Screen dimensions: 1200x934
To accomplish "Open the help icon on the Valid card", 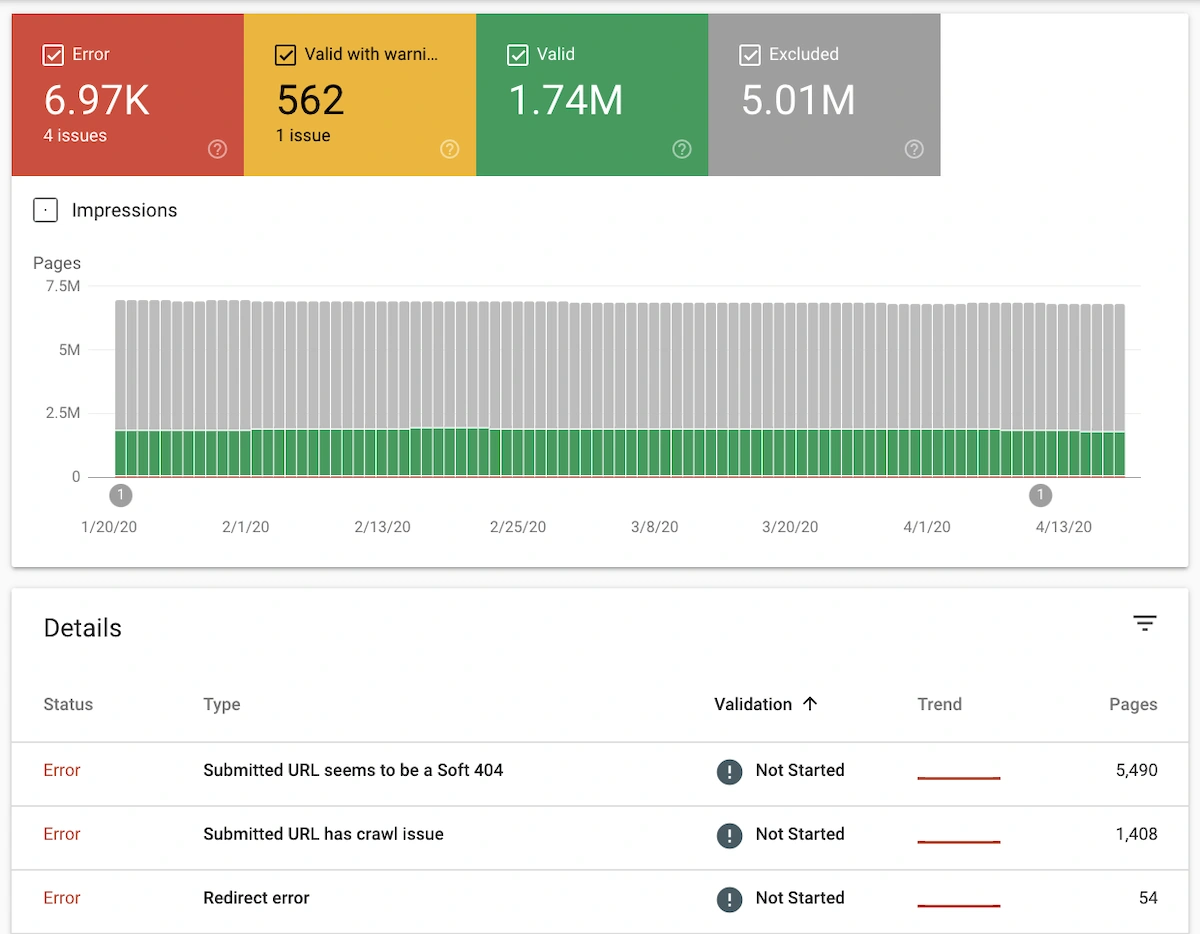I will point(681,149).
